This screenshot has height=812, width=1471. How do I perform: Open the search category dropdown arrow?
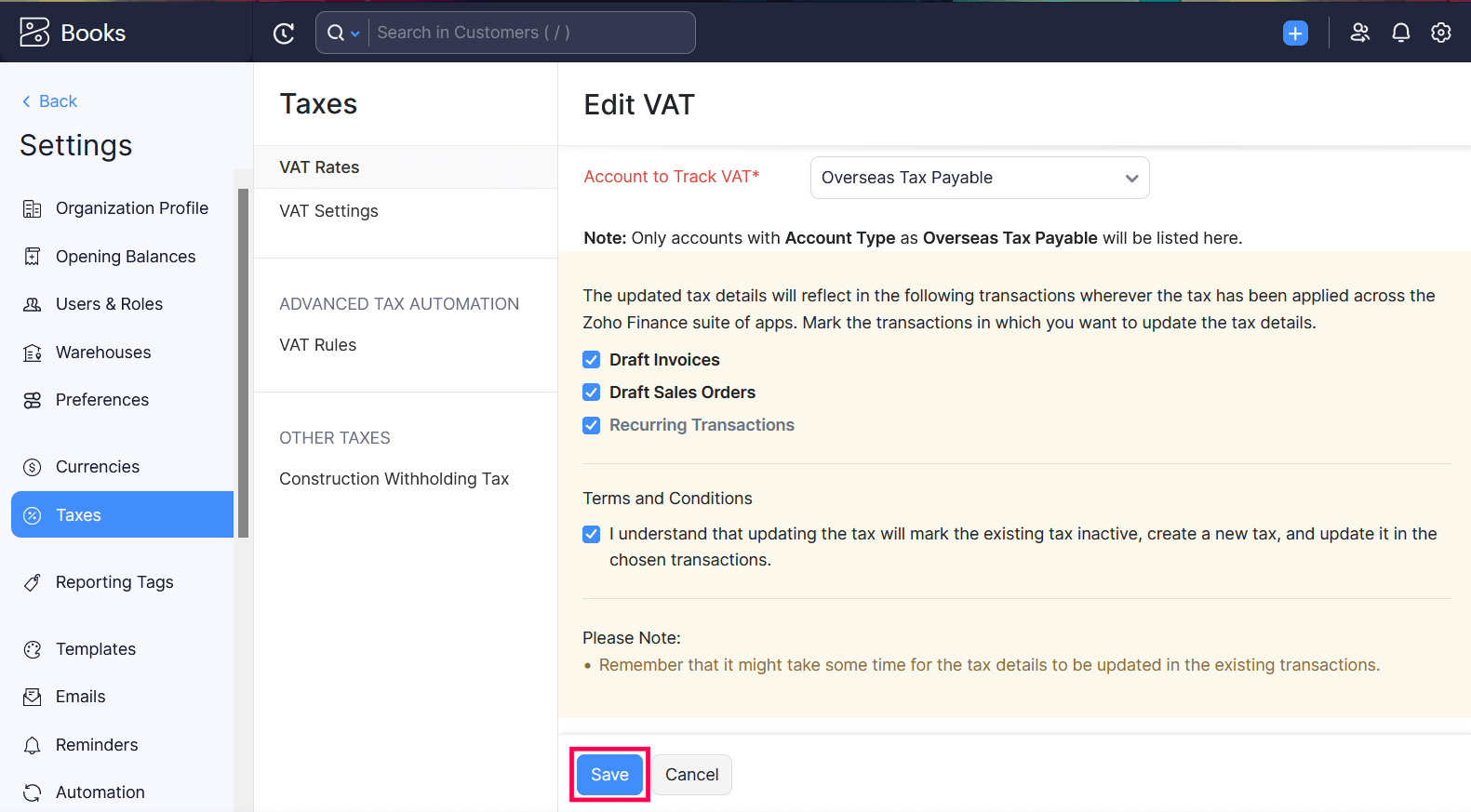[354, 33]
